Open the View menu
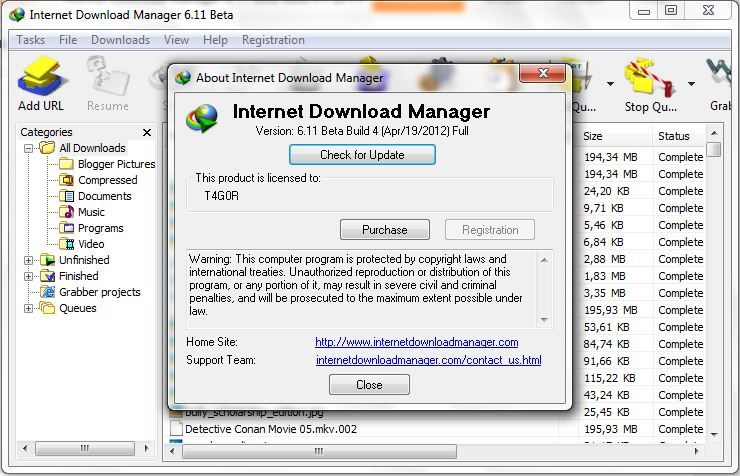740x476 pixels. (177, 40)
